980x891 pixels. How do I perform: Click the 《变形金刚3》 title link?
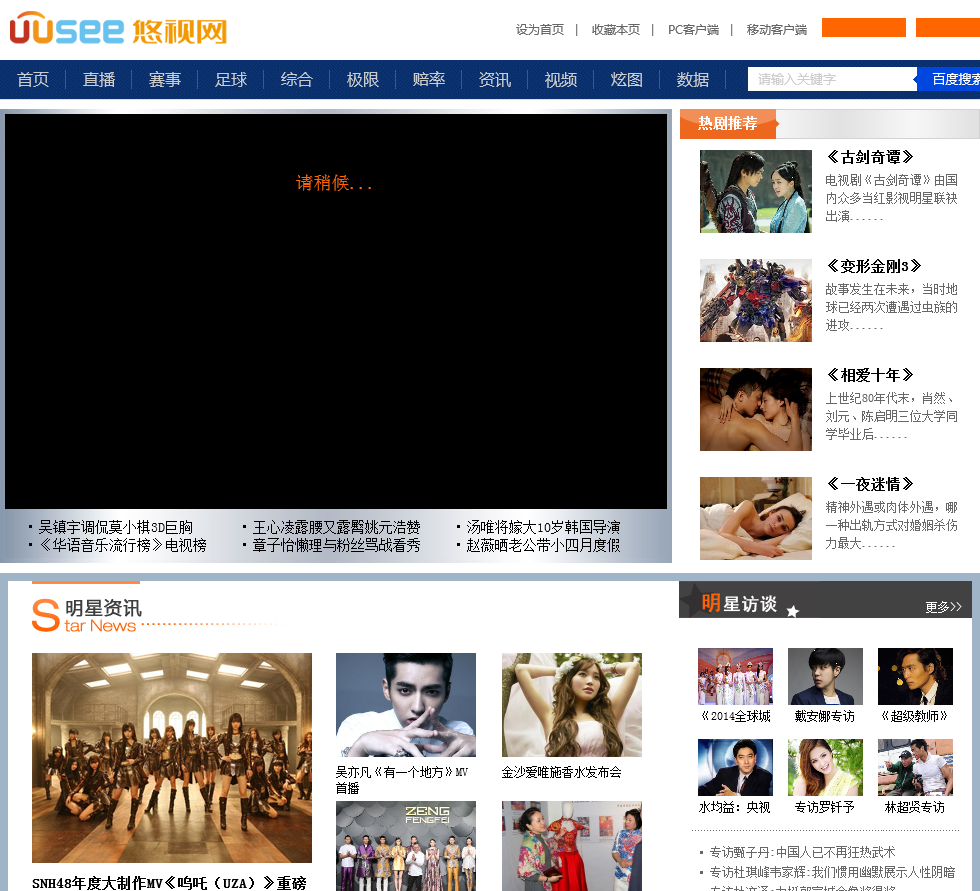pos(874,266)
